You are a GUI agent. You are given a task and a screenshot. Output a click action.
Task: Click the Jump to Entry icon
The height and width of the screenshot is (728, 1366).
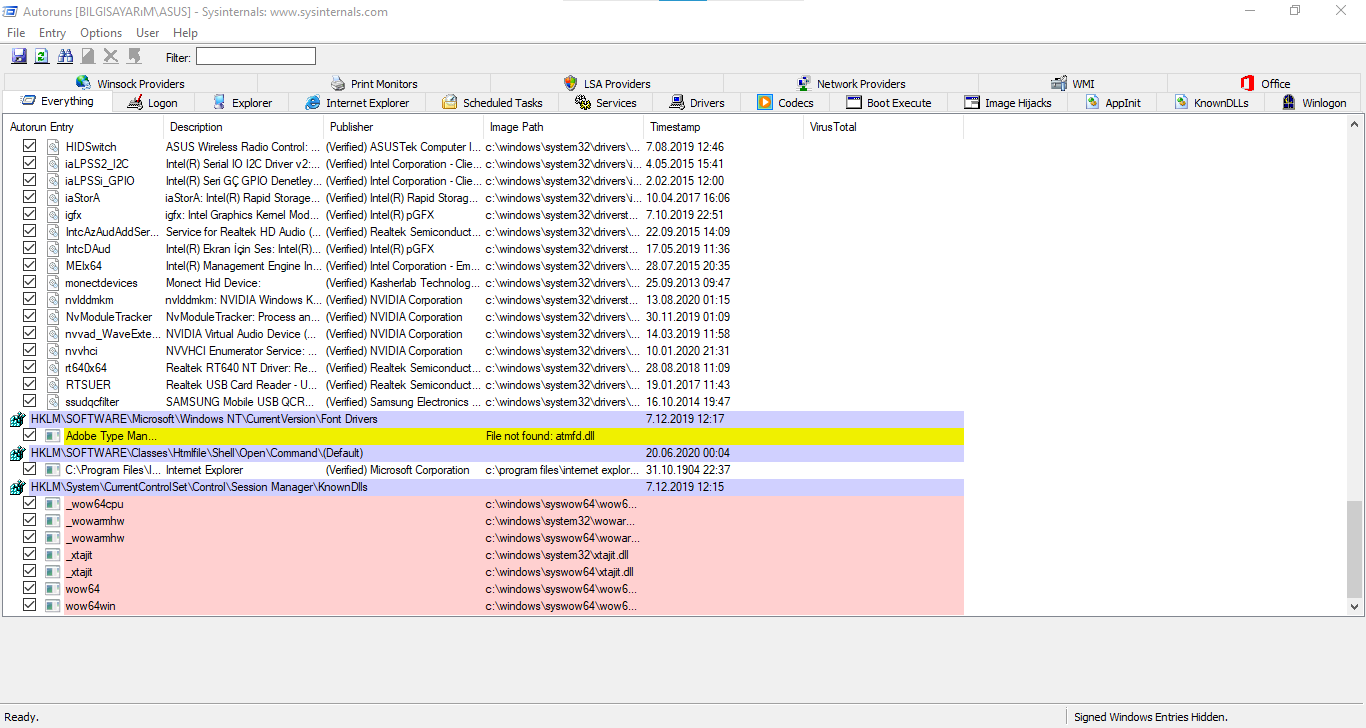134,57
